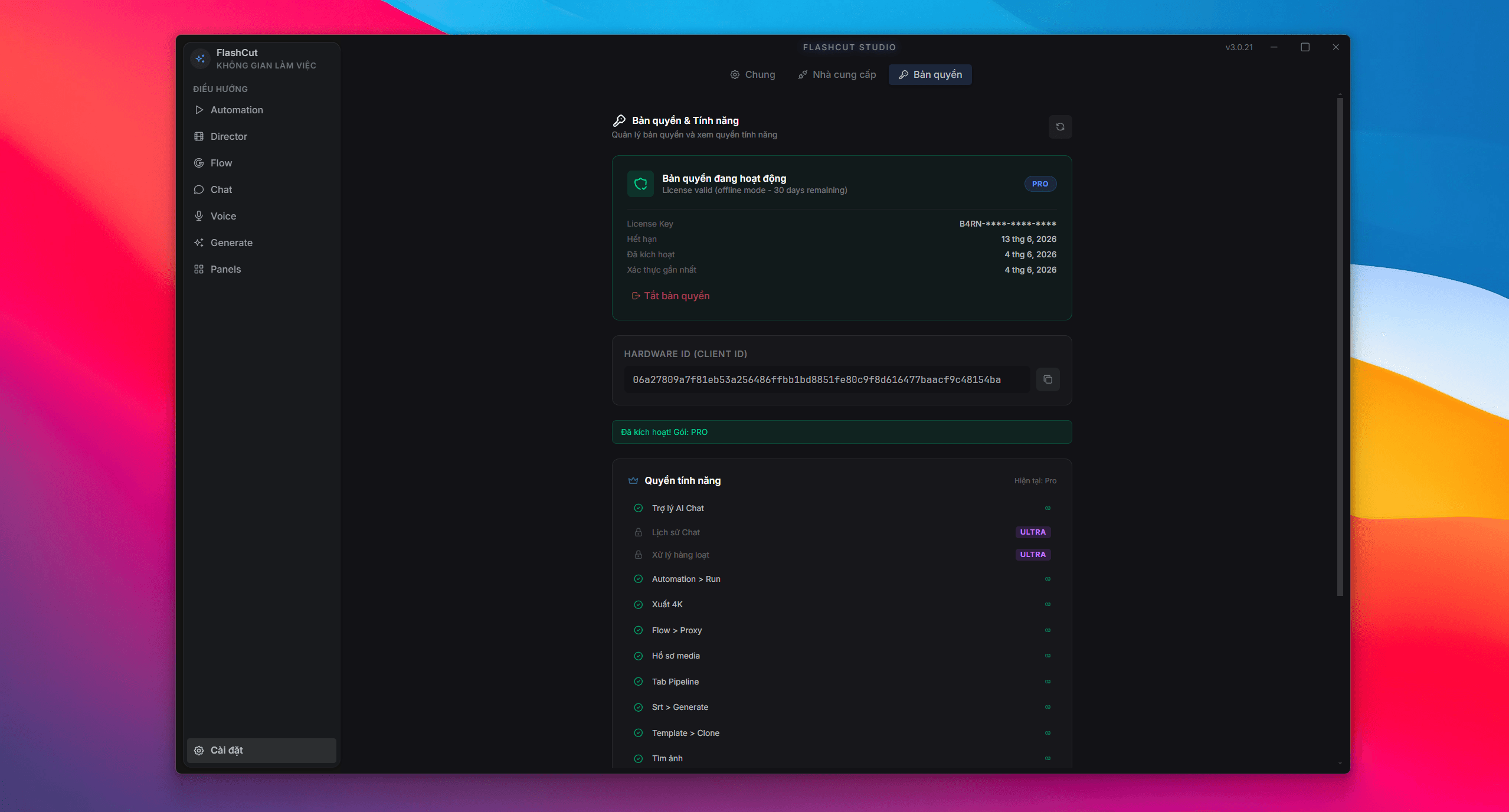Viewport: 1509px width, 812px height.
Task: Copy the Hardware ID with the copy icon
Action: tap(1048, 379)
